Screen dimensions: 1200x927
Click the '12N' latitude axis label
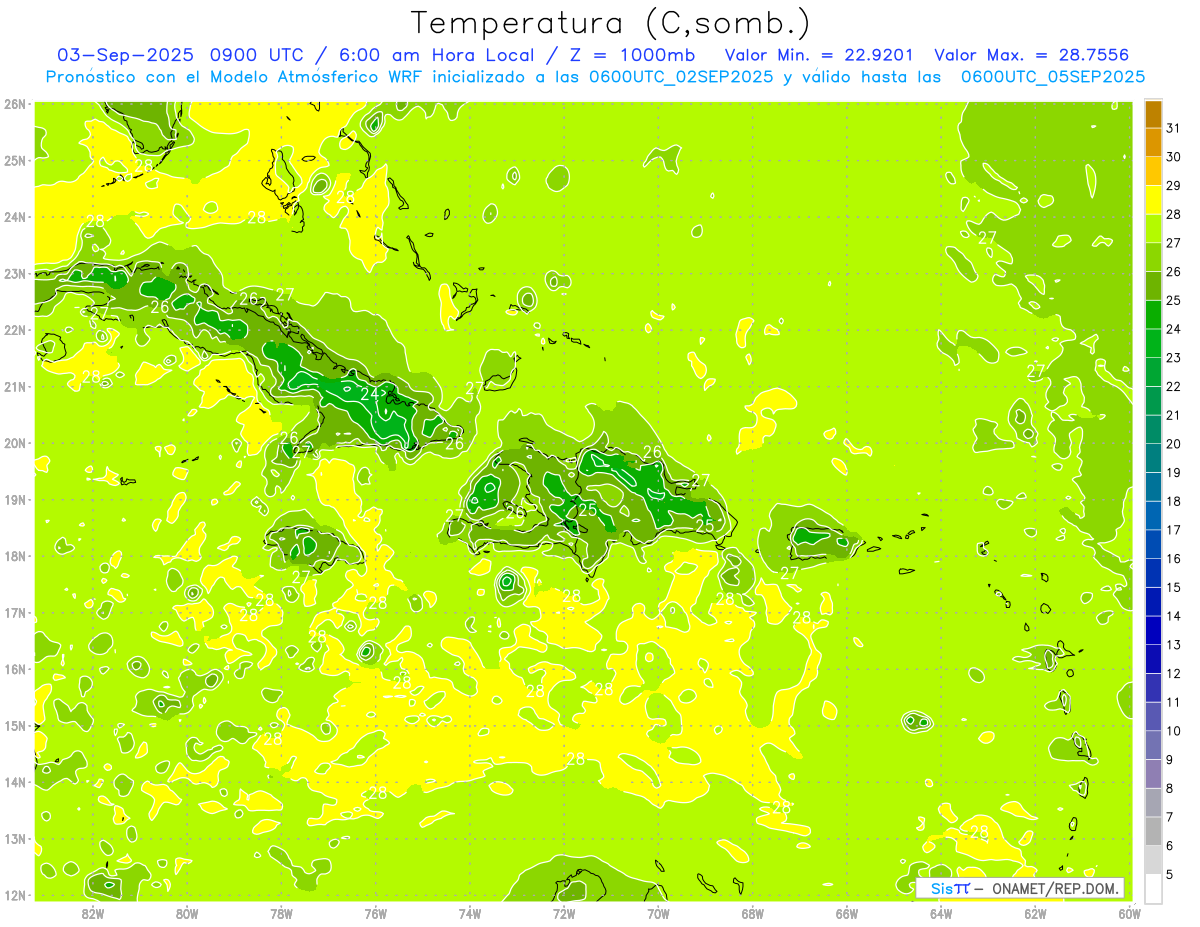(x=15, y=895)
